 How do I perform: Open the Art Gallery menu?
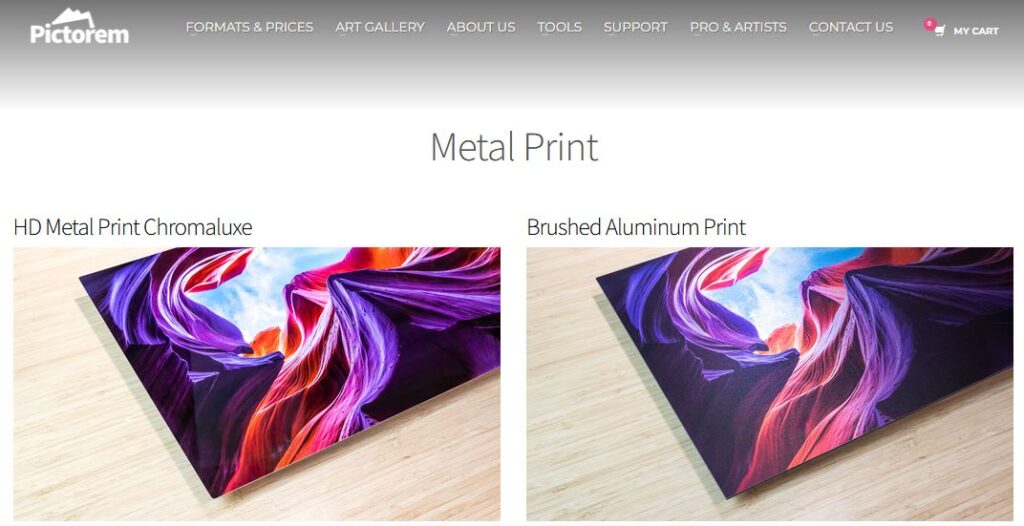click(x=380, y=27)
